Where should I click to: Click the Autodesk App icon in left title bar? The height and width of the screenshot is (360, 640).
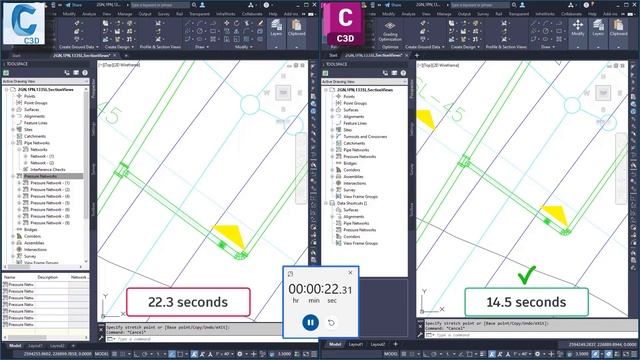pyautogui.click(x=251, y=5)
